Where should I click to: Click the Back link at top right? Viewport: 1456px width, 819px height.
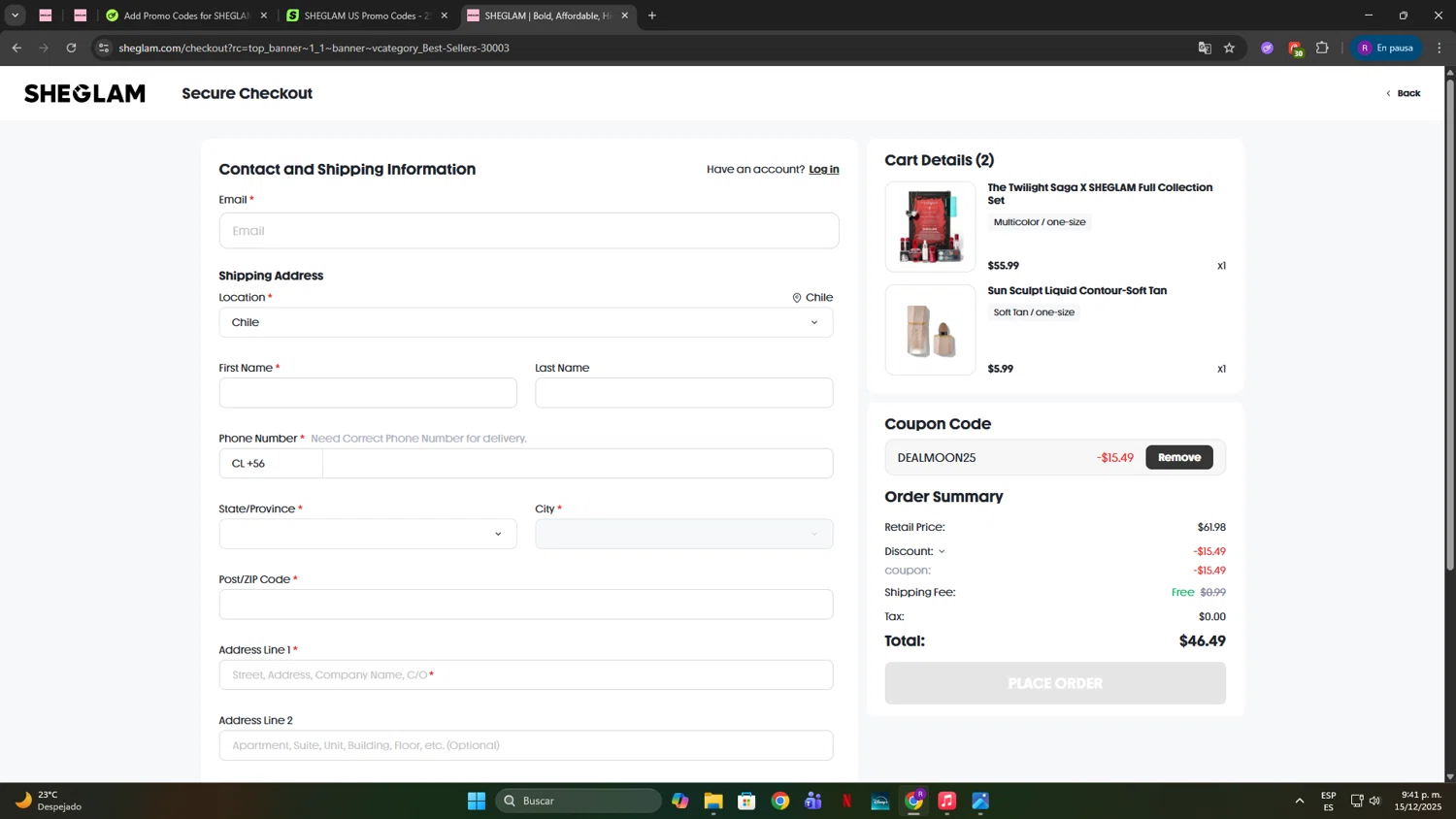pos(1403,93)
